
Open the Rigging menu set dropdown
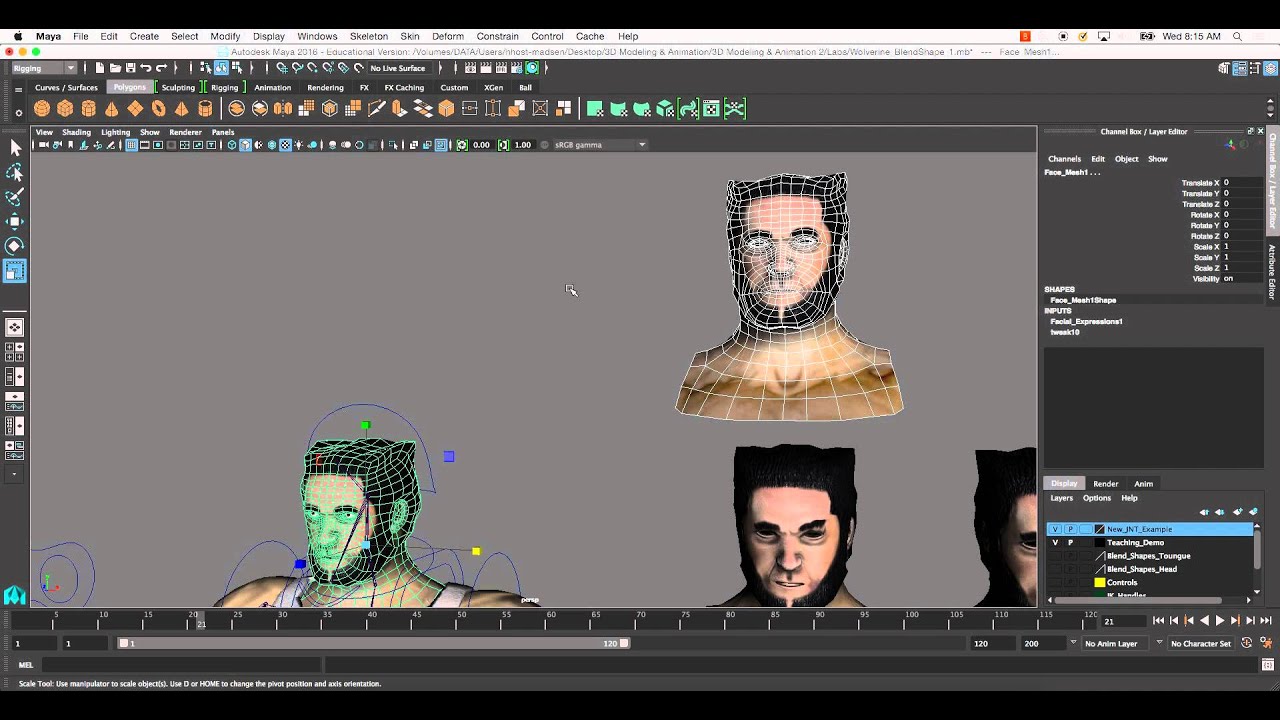click(43, 68)
